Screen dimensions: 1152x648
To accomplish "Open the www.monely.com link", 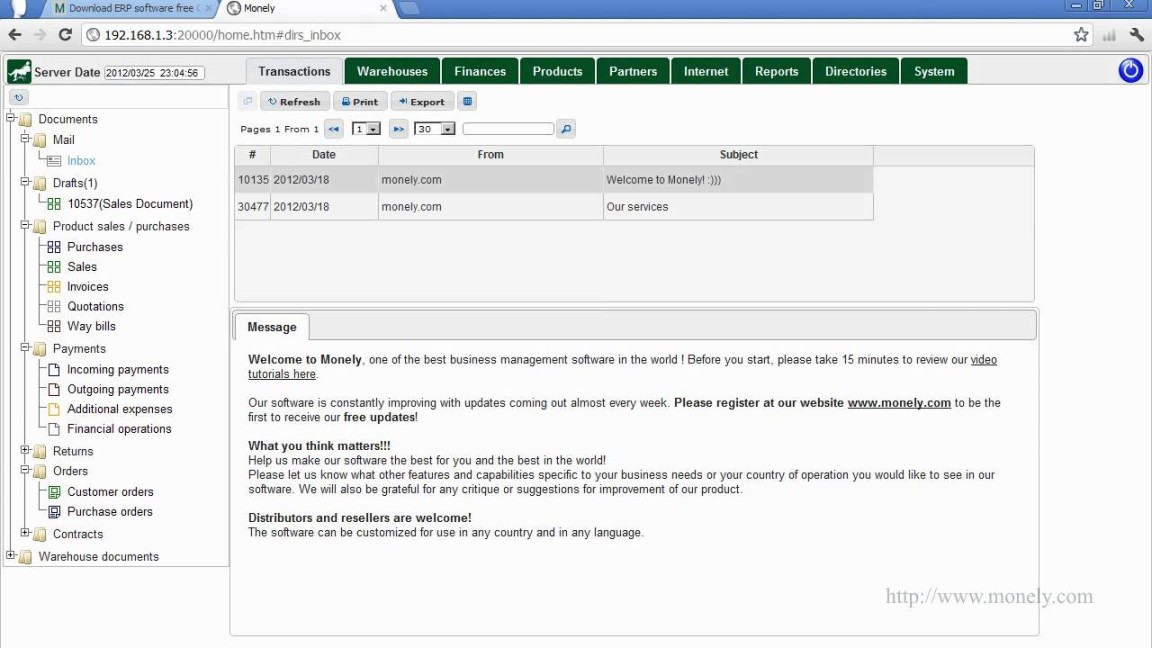I will point(899,403).
